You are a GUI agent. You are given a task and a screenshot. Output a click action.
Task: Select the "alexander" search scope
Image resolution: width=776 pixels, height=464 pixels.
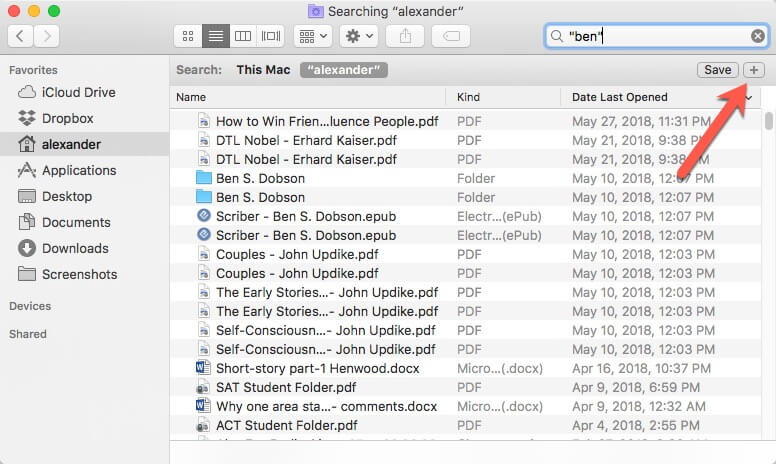[343, 70]
